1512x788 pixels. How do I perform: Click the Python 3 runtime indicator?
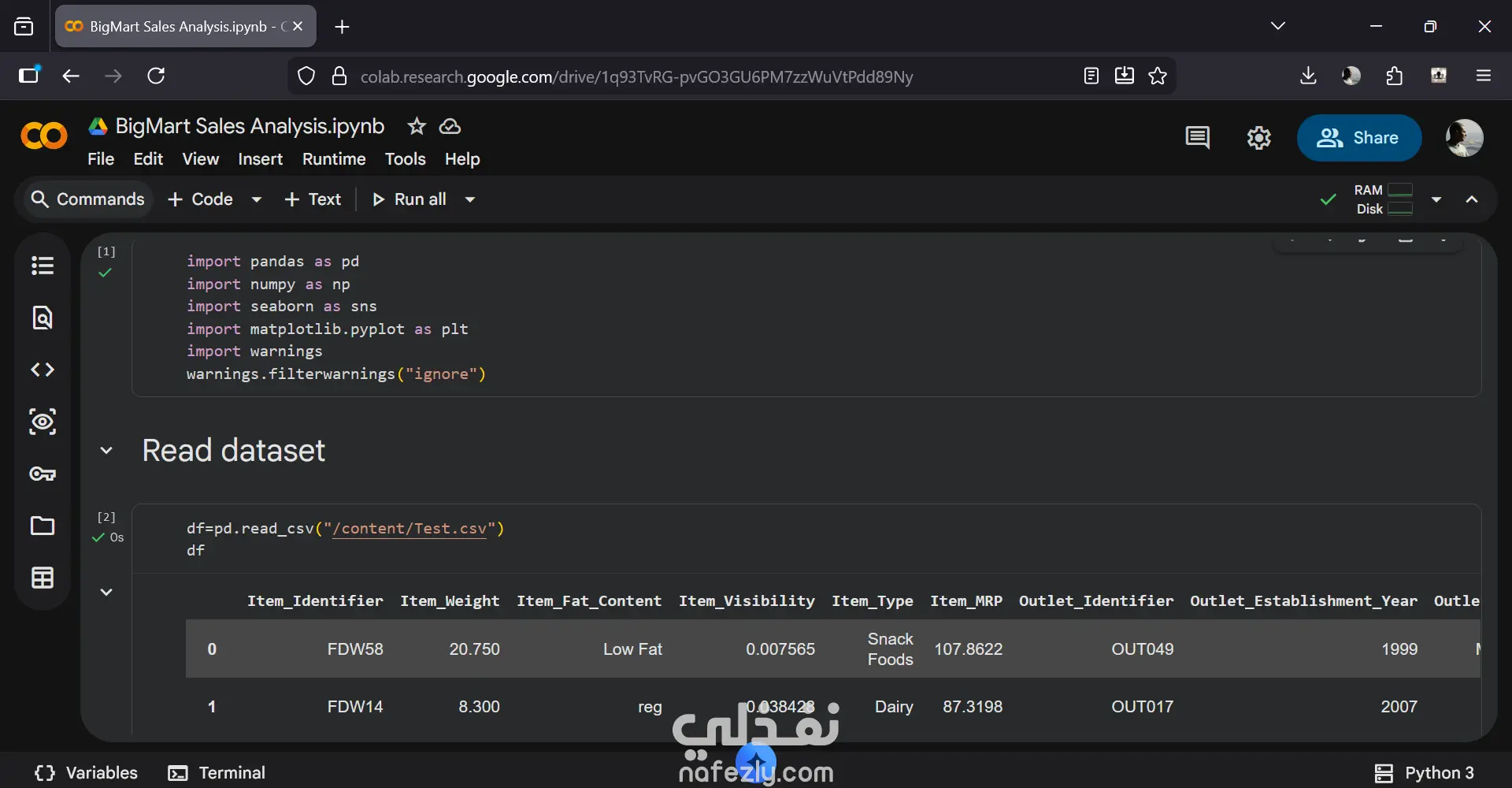(1425, 773)
